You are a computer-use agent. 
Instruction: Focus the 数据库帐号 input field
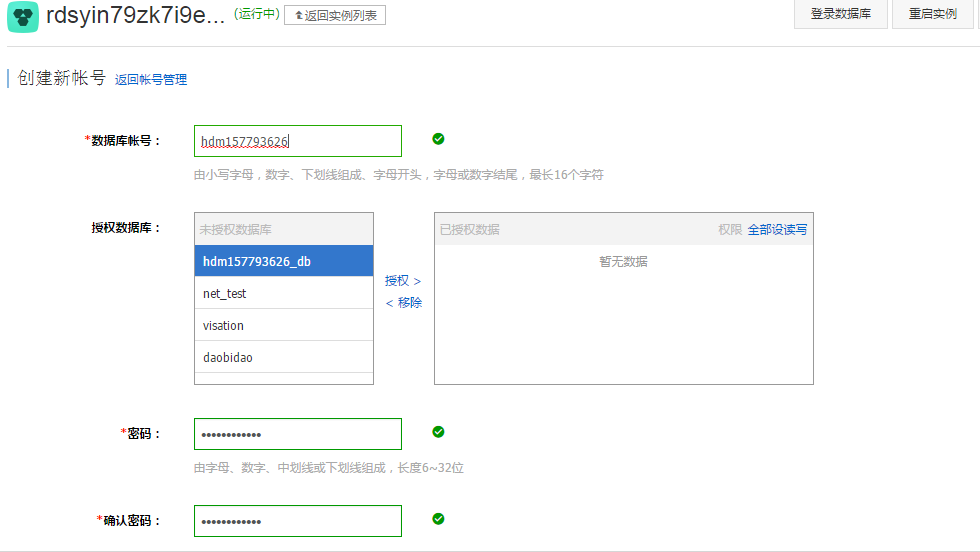[x=298, y=141]
